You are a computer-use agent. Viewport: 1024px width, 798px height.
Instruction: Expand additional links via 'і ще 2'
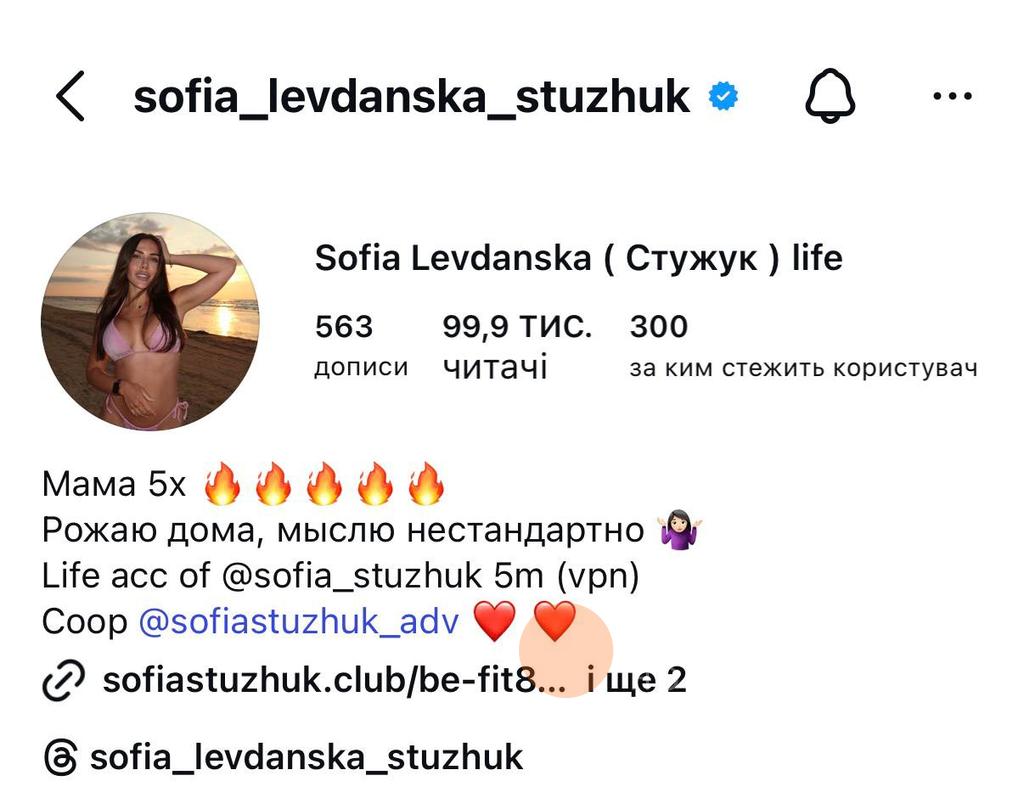click(636, 680)
